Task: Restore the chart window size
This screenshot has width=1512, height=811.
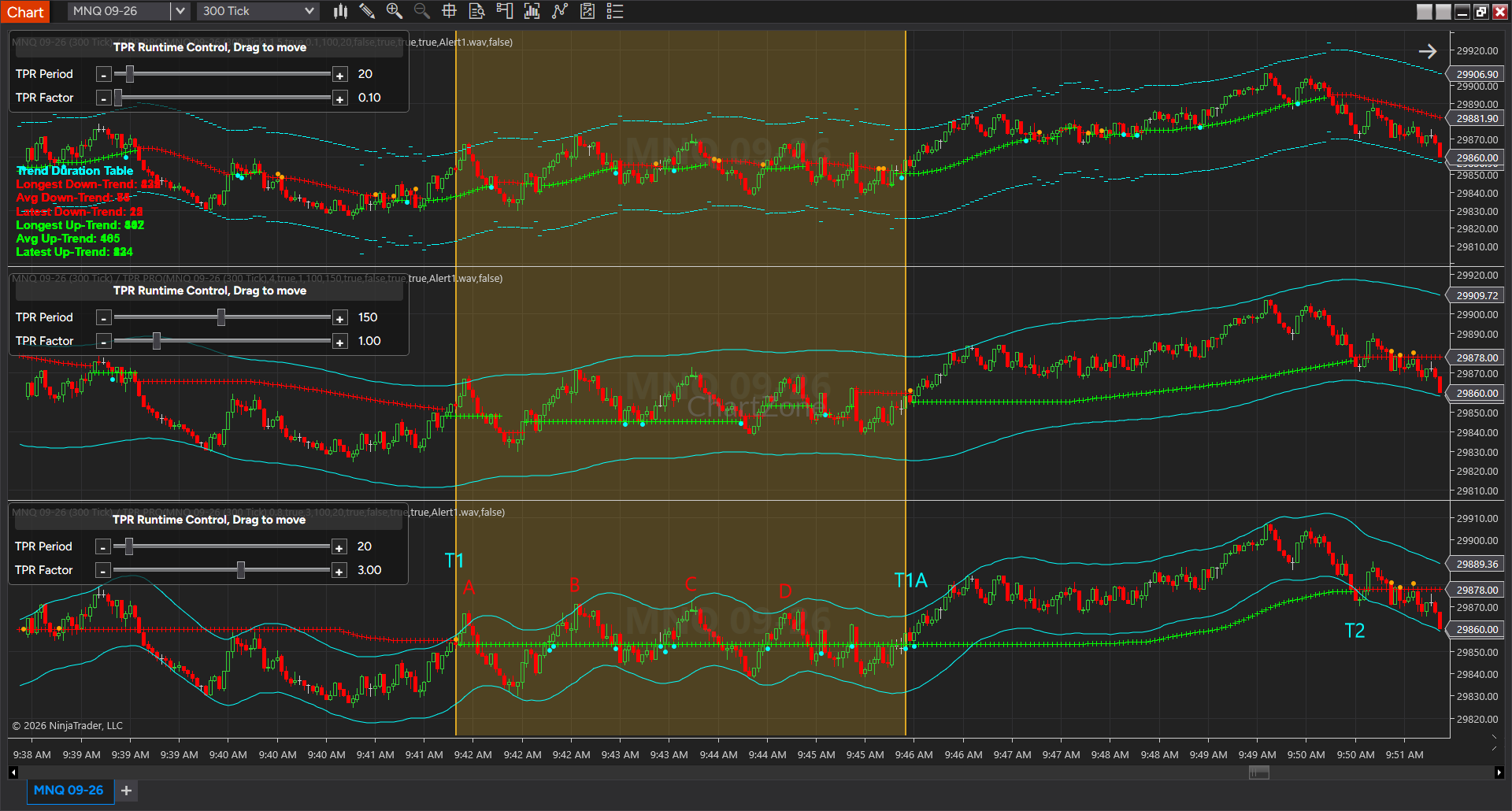Action: [1481, 11]
